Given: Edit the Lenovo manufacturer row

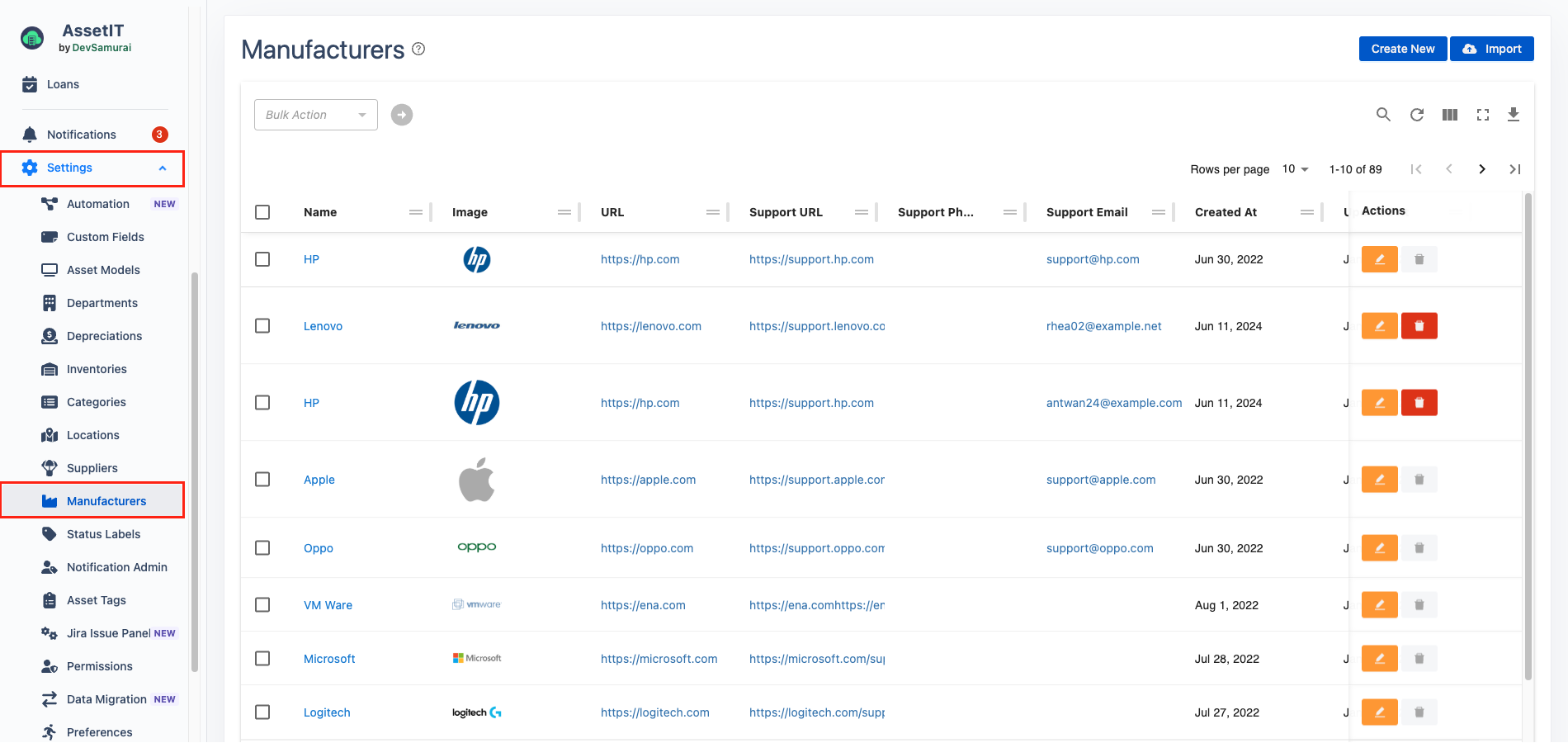Looking at the screenshot, I should pyautogui.click(x=1379, y=326).
